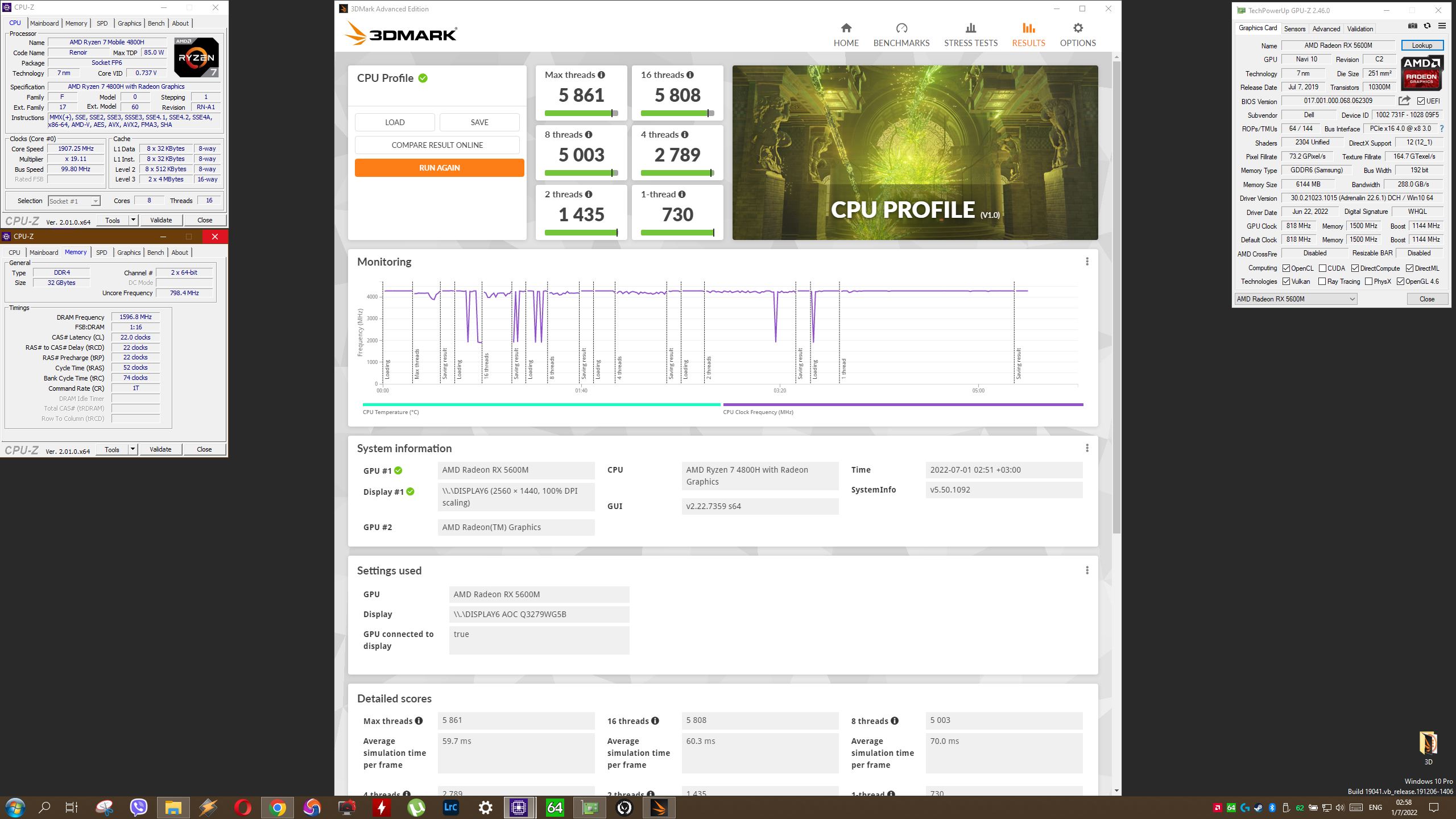Open Settings used options menu

pyautogui.click(x=1087, y=570)
